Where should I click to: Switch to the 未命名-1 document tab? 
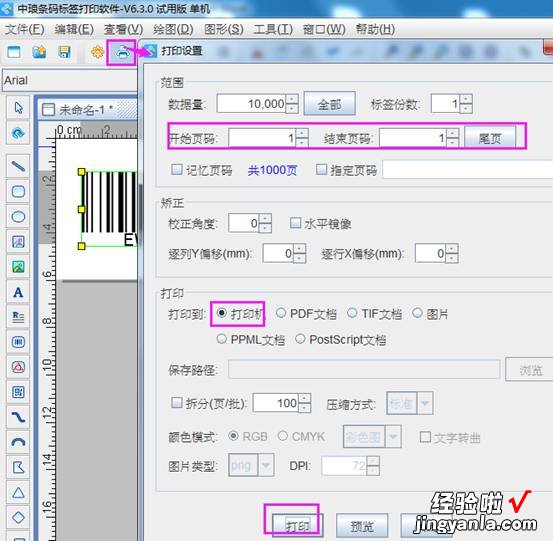(x=87, y=110)
